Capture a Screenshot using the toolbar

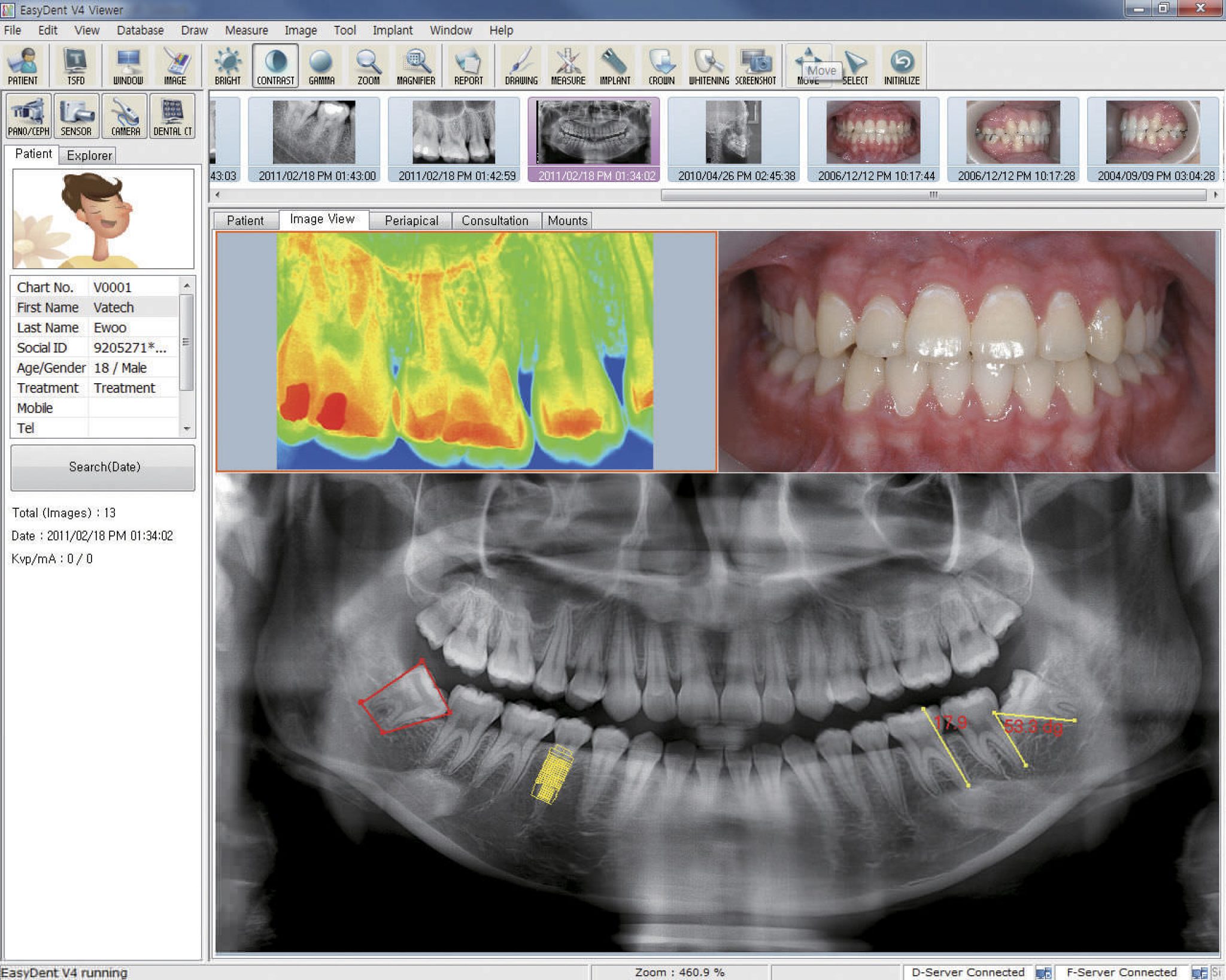pos(755,65)
